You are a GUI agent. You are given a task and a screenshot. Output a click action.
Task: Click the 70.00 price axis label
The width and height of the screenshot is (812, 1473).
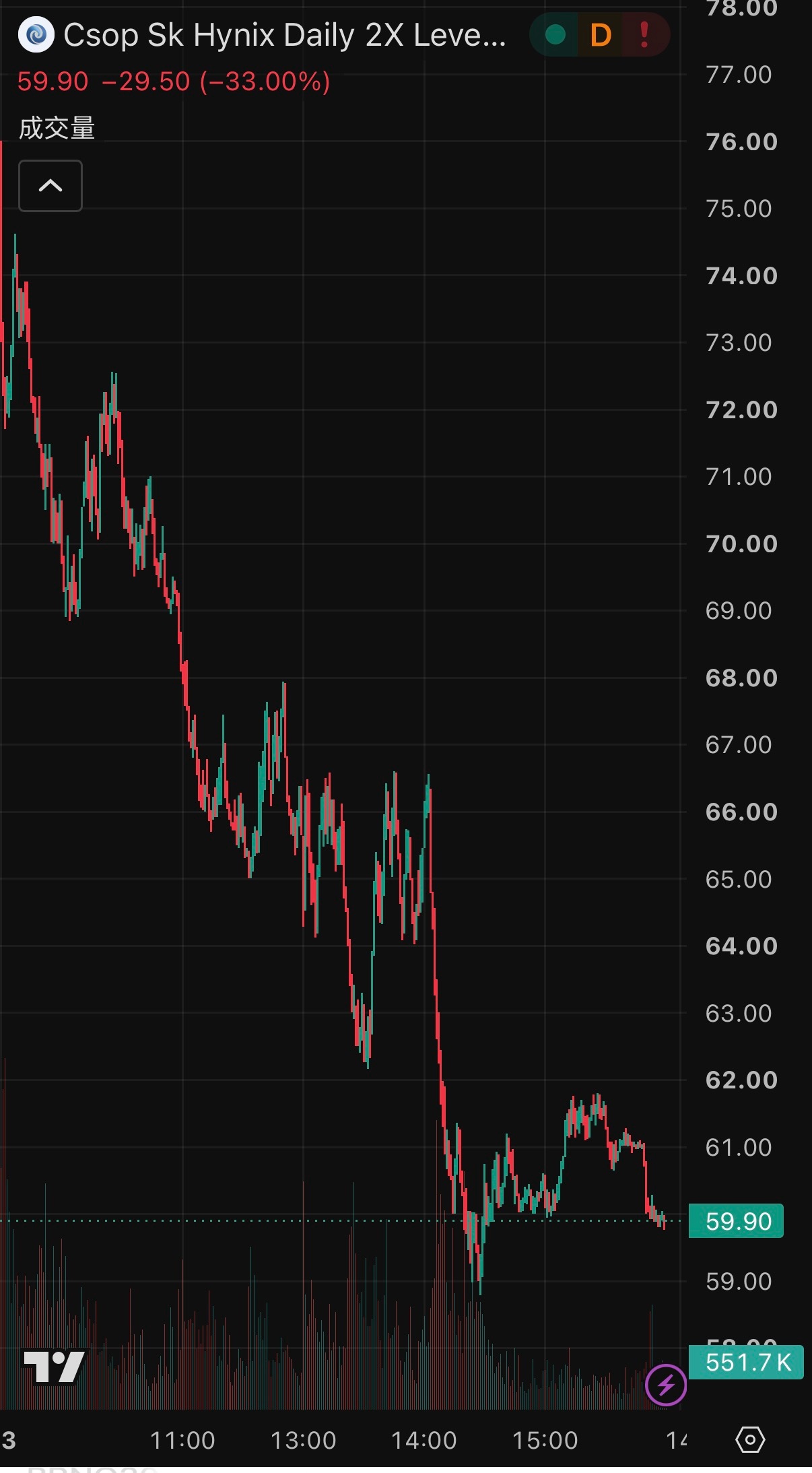pyautogui.click(x=741, y=544)
